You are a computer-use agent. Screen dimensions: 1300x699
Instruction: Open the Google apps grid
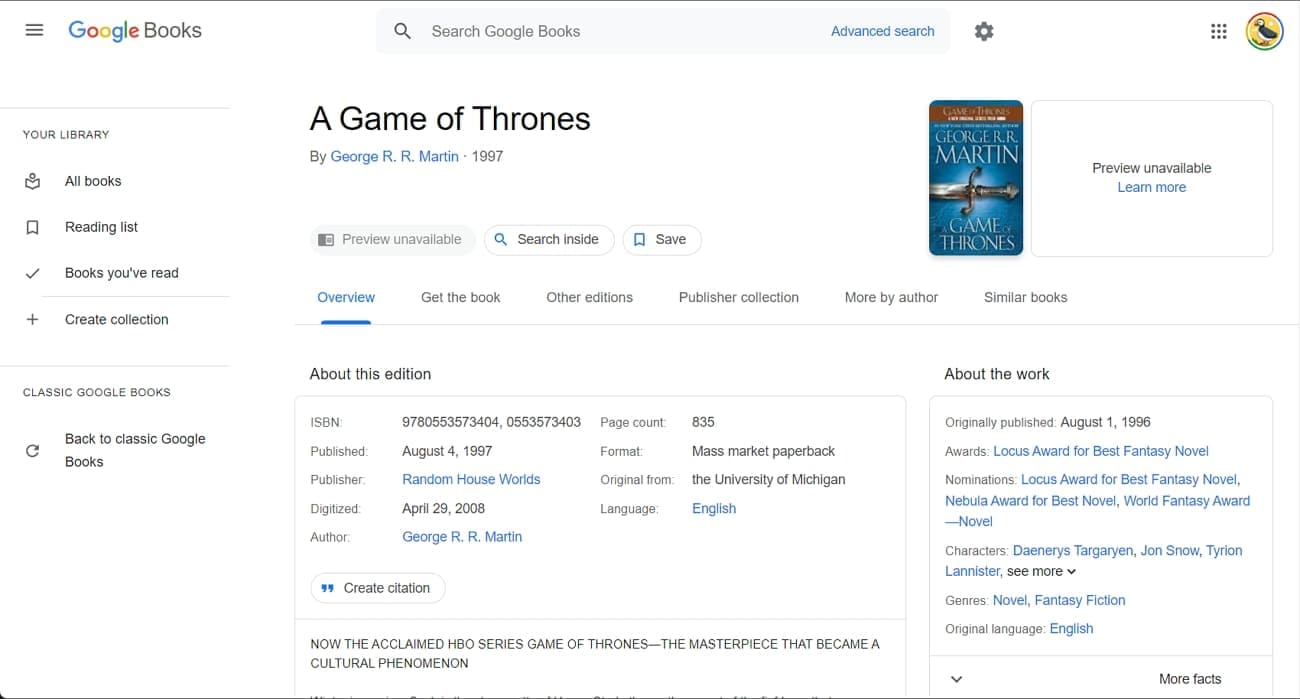1218,31
